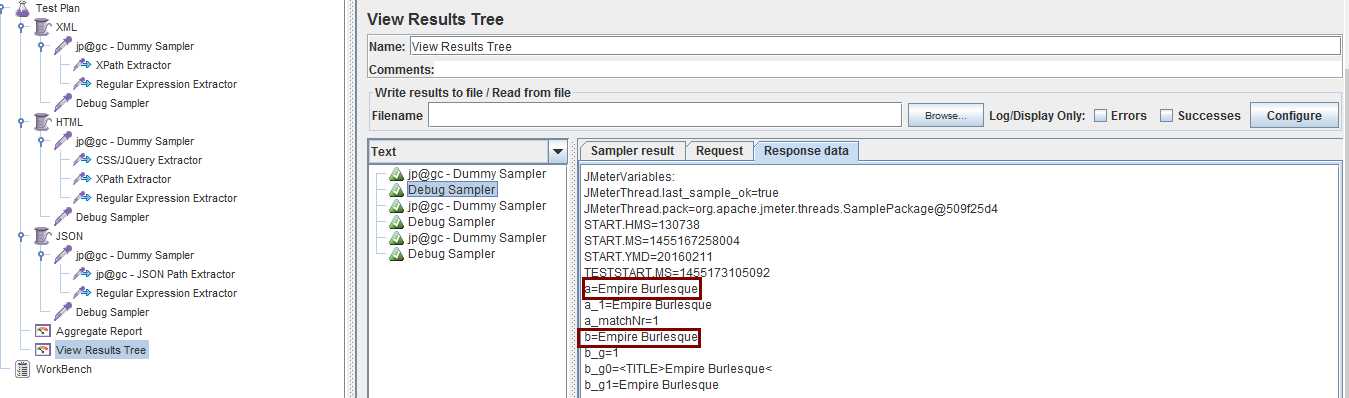
Task: Select the HTML thread group spool icon
Action: (42, 122)
